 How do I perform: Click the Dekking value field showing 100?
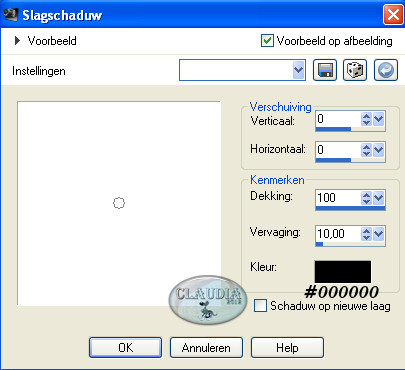tap(338, 198)
